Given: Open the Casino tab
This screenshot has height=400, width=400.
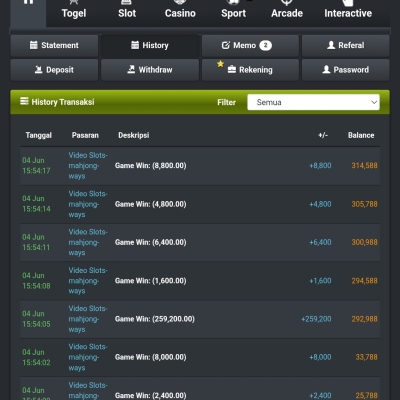Looking at the screenshot, I should coord(180,13).
